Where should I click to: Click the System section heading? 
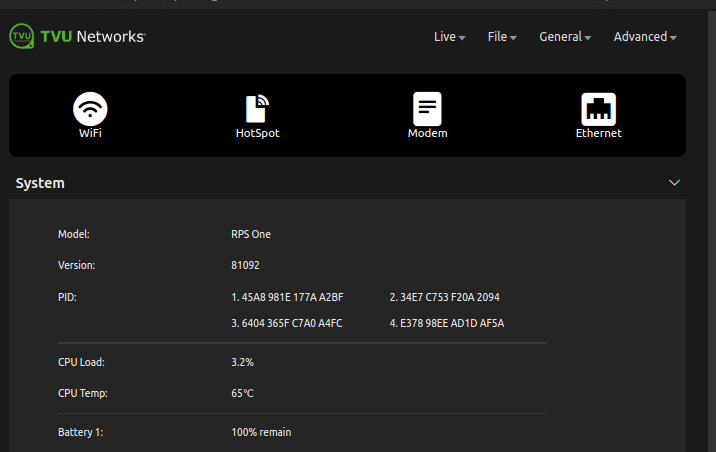tap(40, 183)
